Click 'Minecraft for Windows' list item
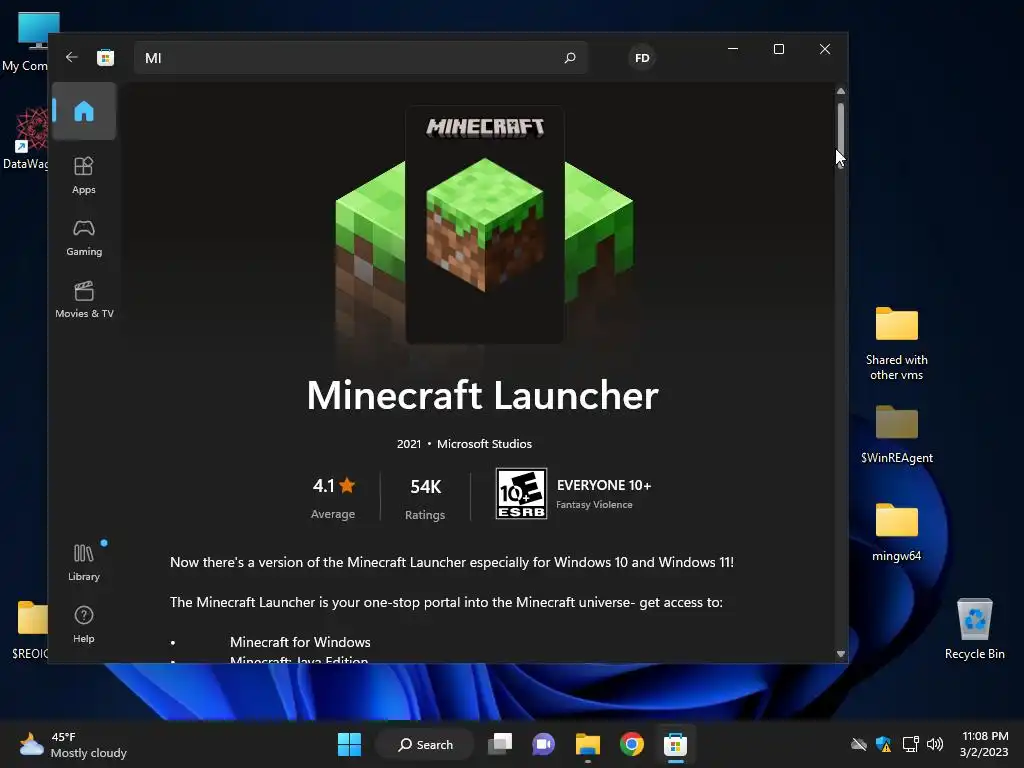The height and width of the screenshot is (768, 1024). (x=300, y=642)
